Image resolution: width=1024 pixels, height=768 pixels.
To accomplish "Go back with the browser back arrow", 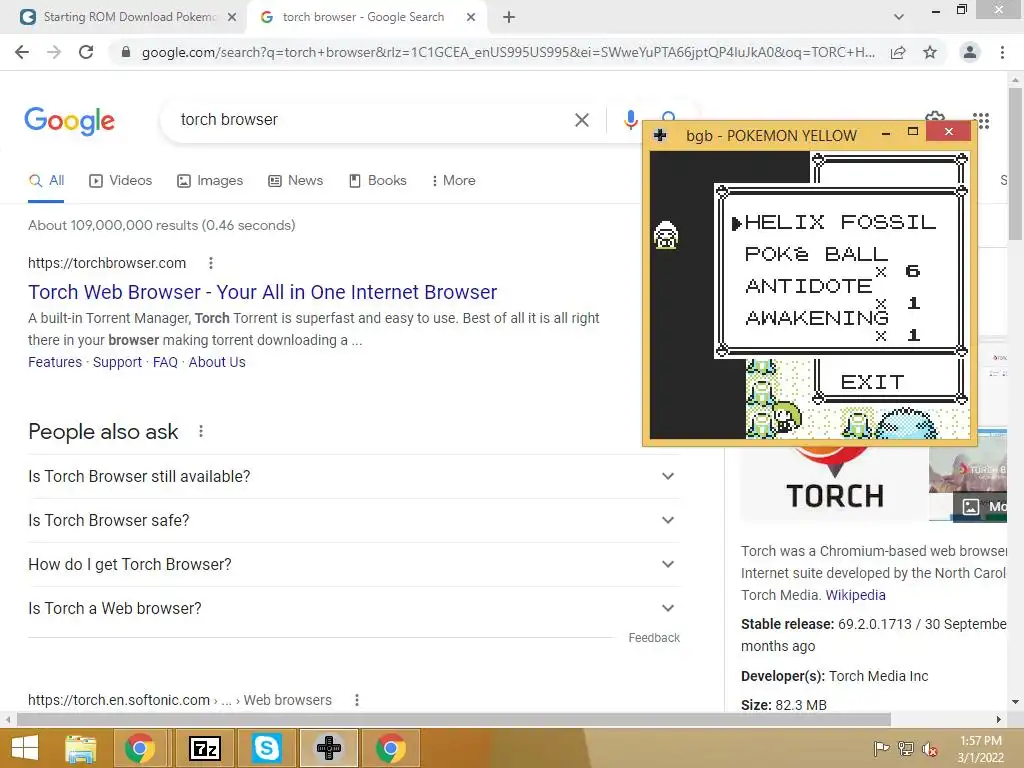I will [22, 52].
